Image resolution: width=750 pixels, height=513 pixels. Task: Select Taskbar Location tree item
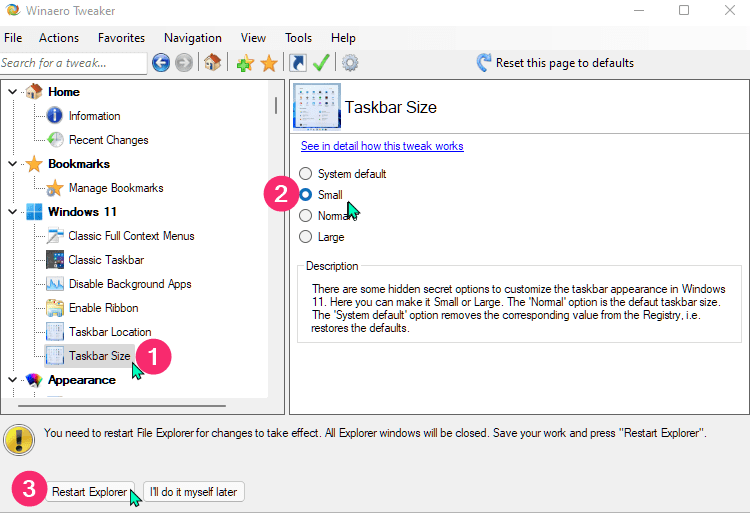tap(110, 331)
